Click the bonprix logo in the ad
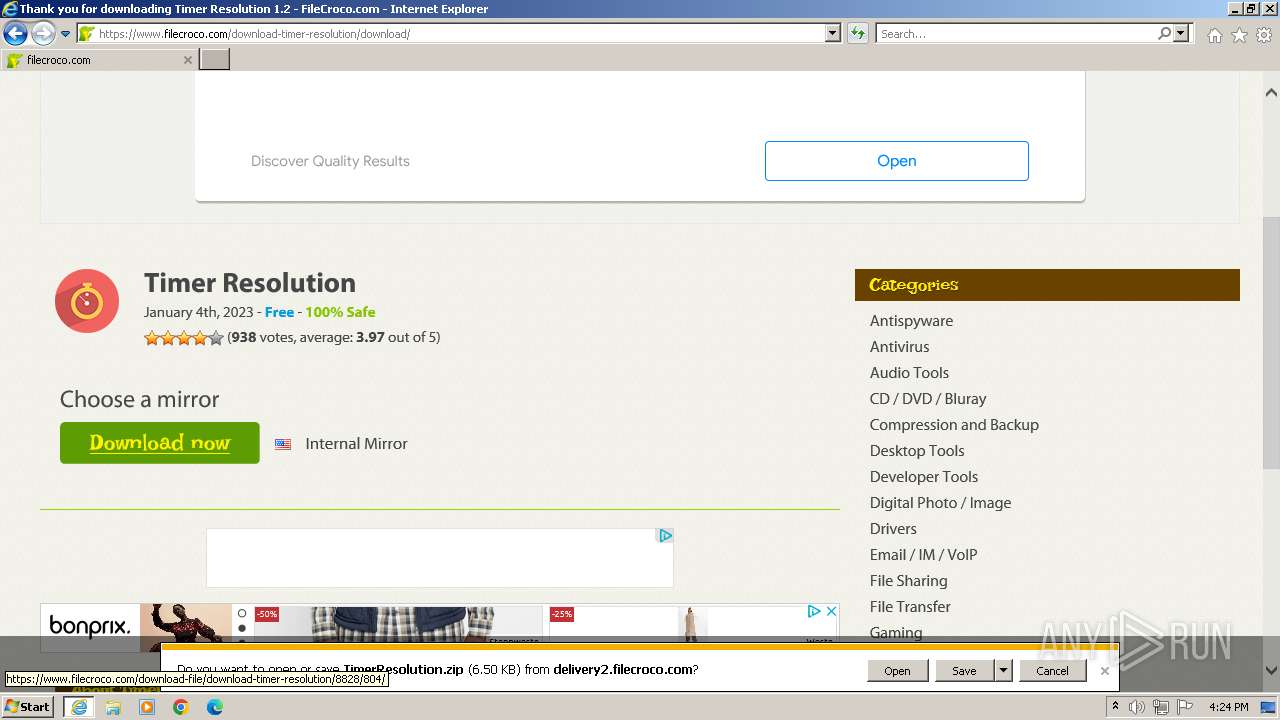 coord(90,627)
